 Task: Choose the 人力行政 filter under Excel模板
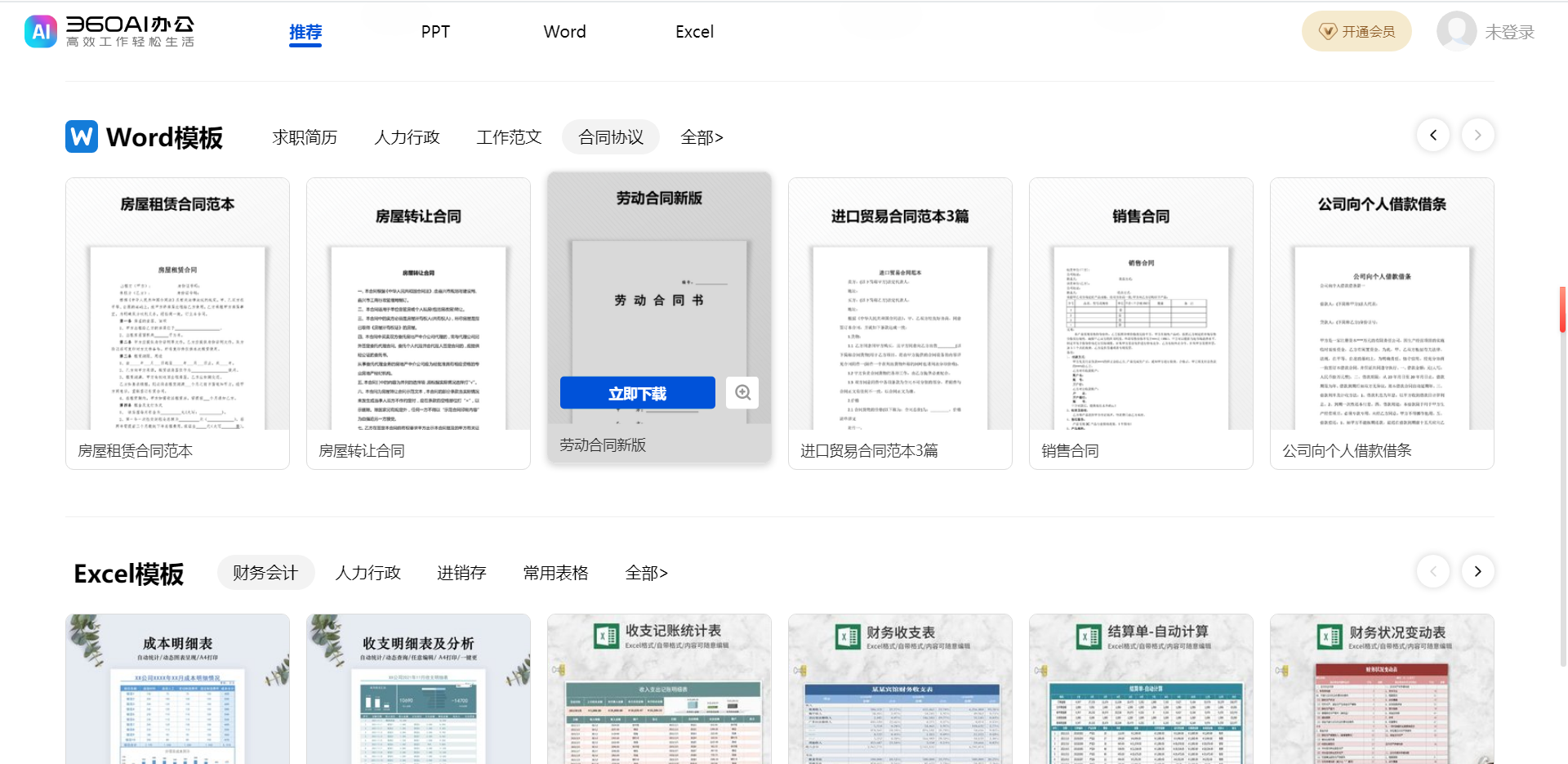click(x=367, y=573)
